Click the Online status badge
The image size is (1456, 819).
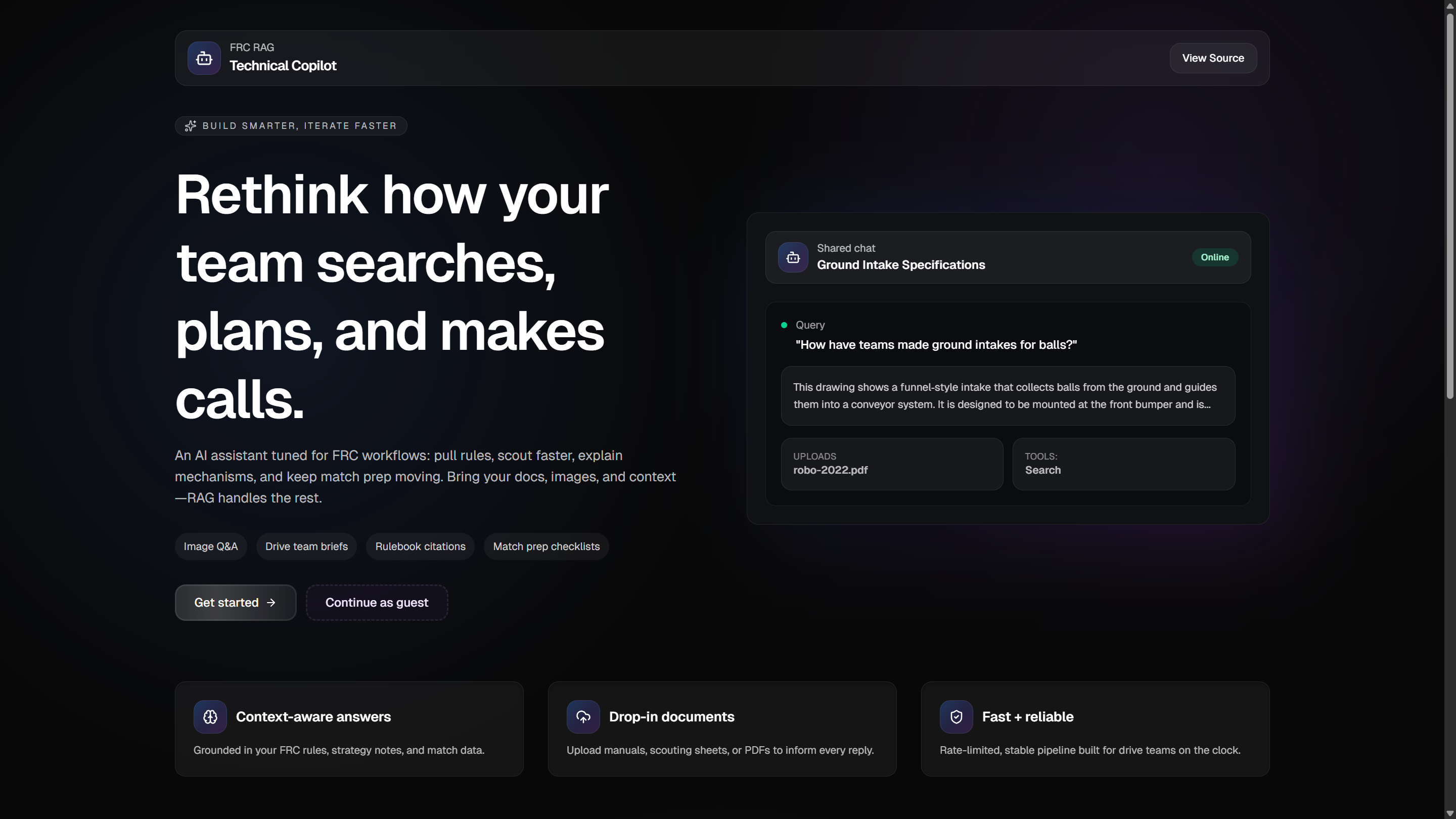coord(1215,257)
